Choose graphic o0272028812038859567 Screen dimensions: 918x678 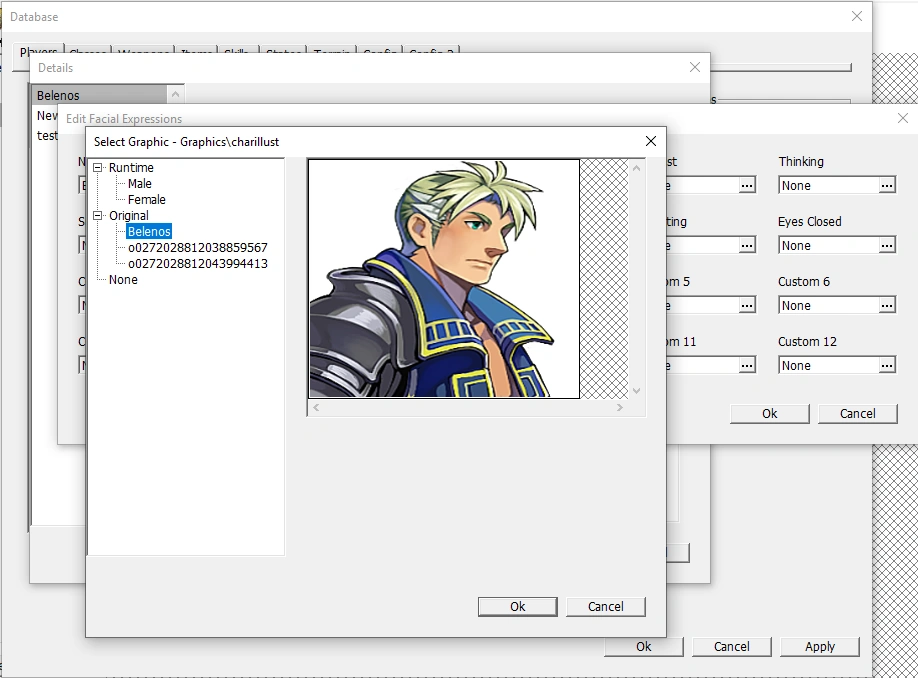(198, 248)
